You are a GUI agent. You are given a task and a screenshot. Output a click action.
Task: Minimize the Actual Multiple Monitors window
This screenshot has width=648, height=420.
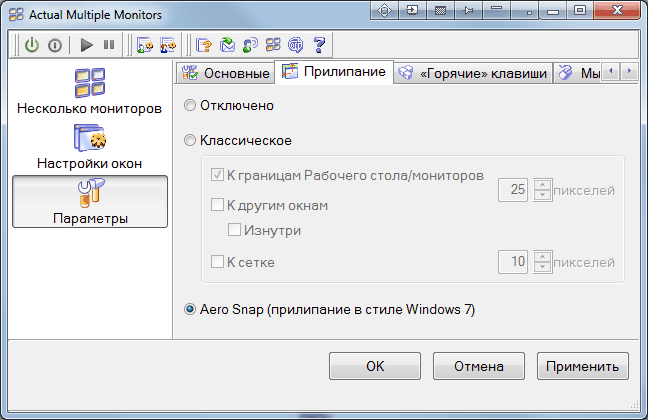[553, 10]
